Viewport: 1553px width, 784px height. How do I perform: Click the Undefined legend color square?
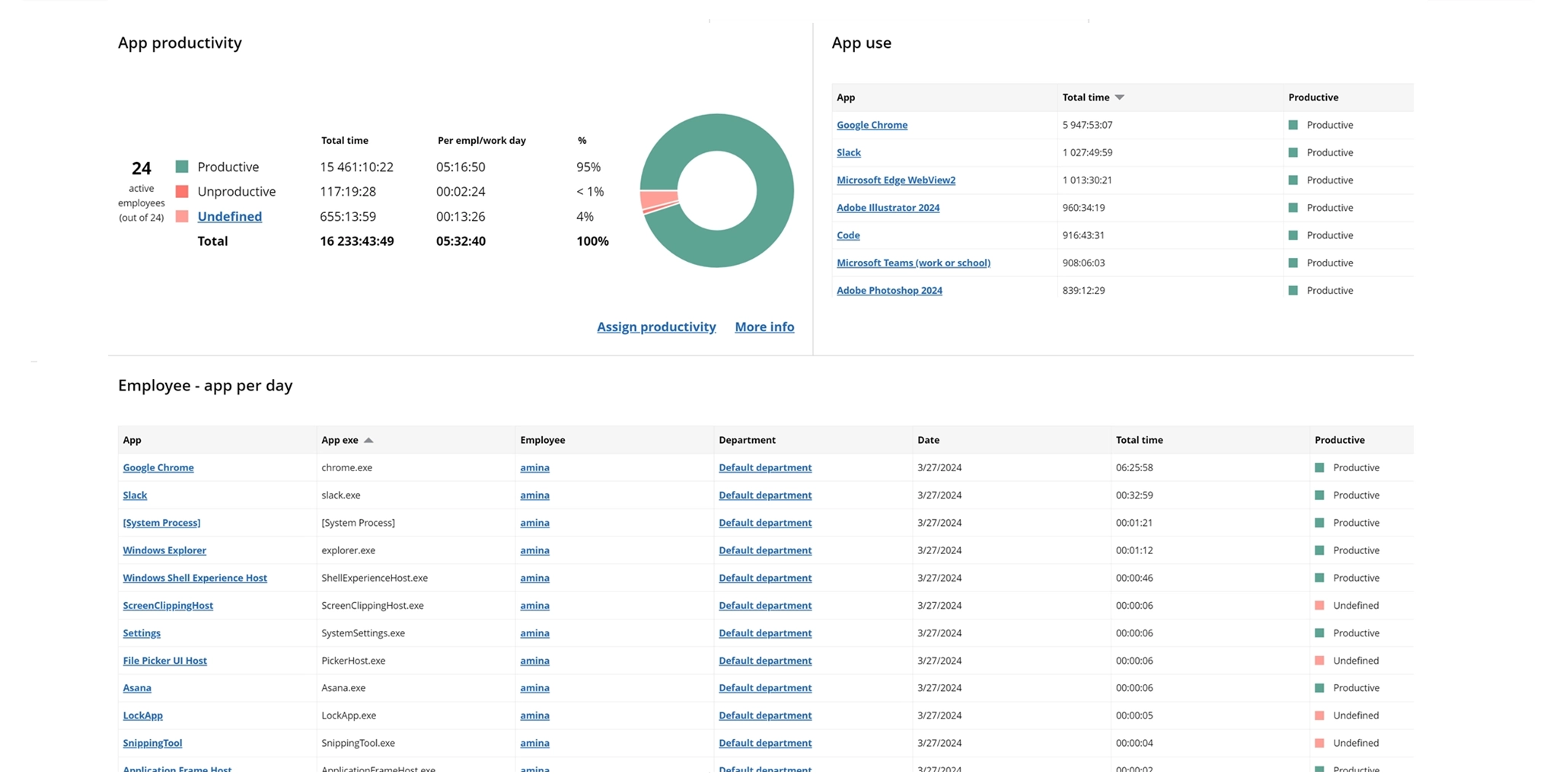tap(182, 216)
